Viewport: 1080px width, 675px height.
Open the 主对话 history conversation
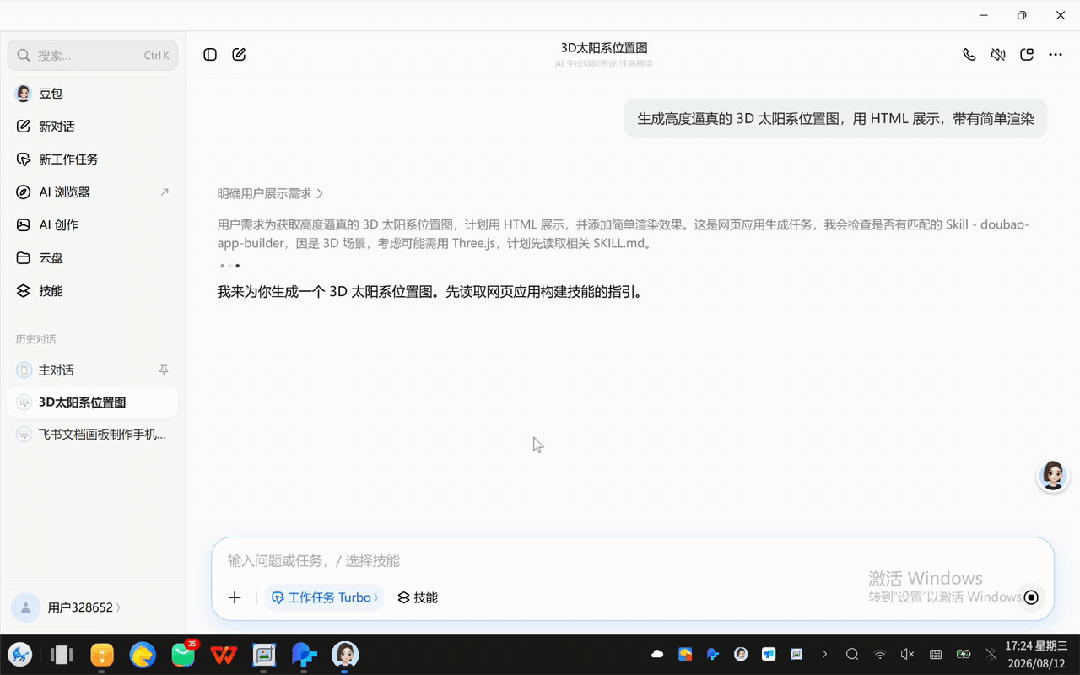92,370
